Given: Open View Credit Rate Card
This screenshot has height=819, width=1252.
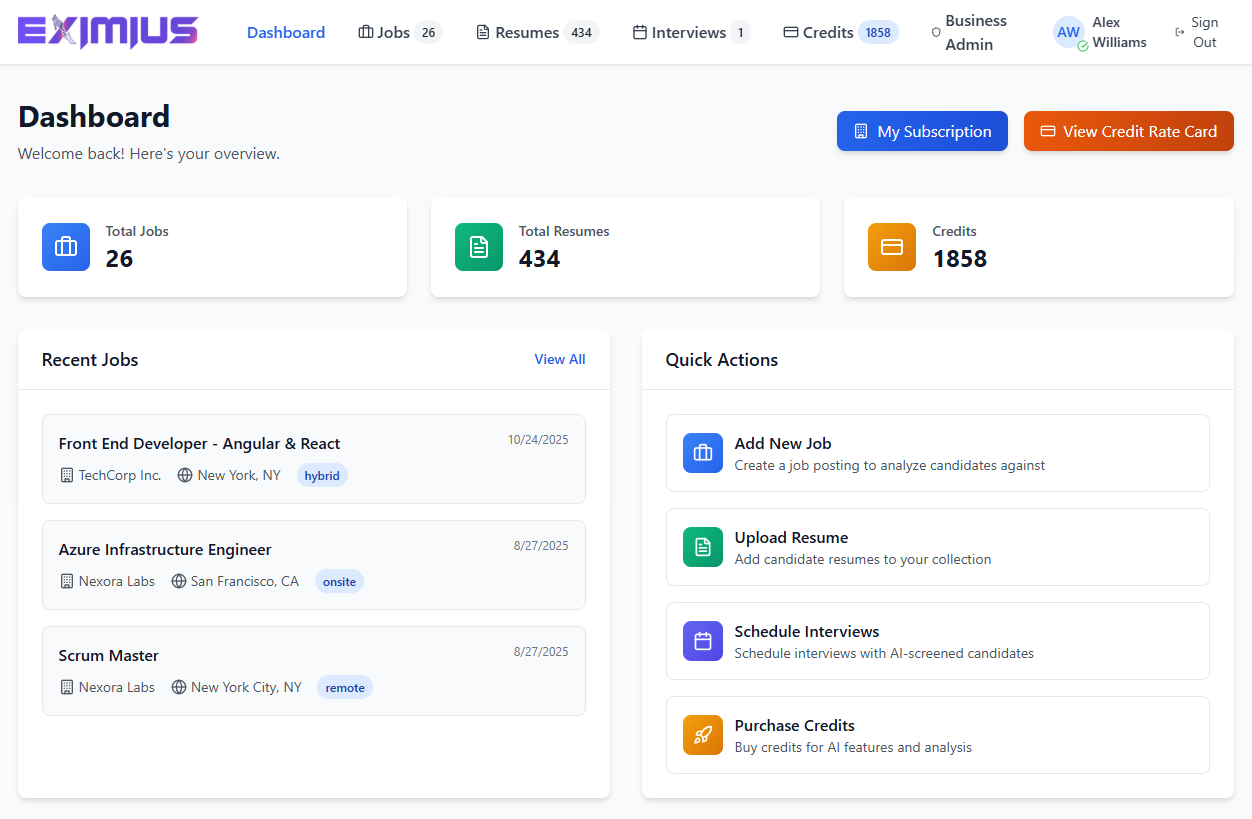Looking at the screenshot, I should (1128, 131).
